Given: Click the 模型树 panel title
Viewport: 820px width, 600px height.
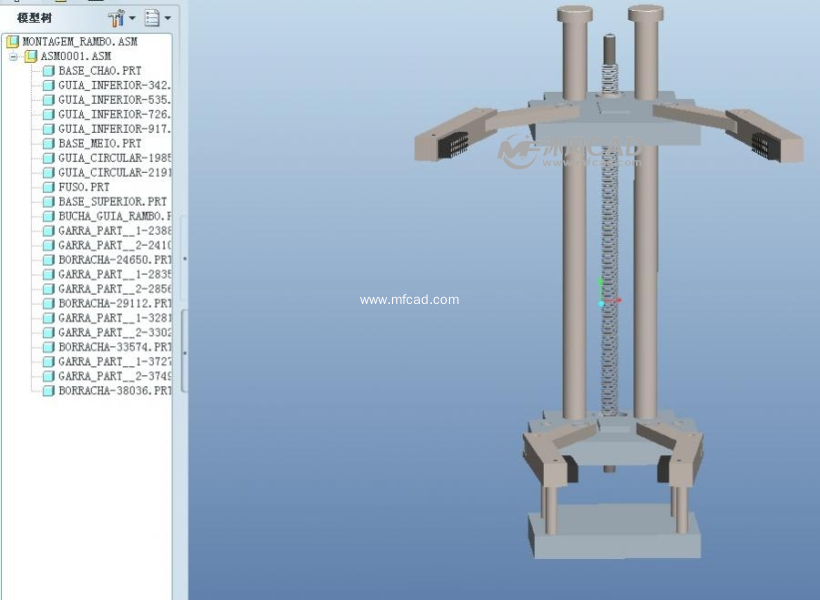Looking at the screenshot, I should (34, 18).
